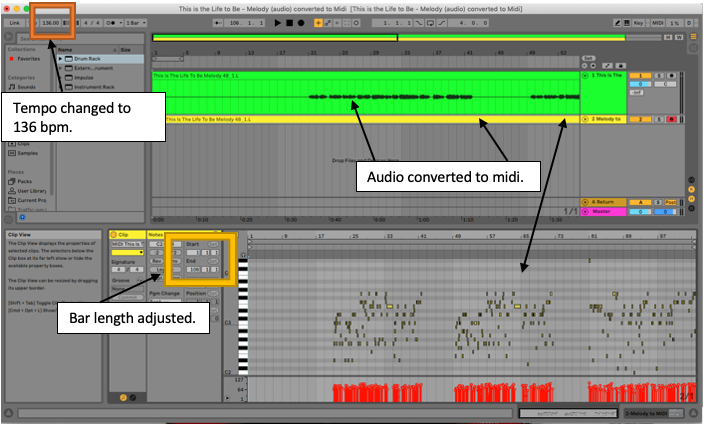The height and width of the screenshot is (426, 706).
Task: Click the 136.00 tempo field
Action: point(50,23)
